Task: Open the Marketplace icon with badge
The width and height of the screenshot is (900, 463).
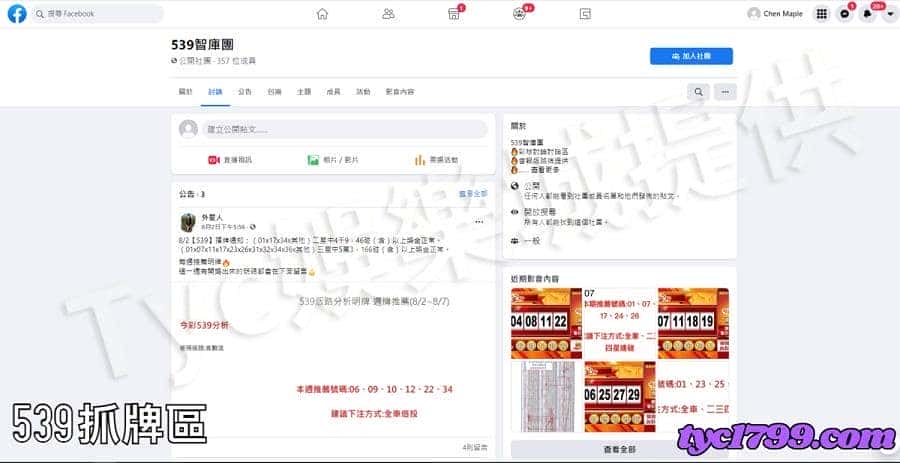Action: click(x=454, y=14)
